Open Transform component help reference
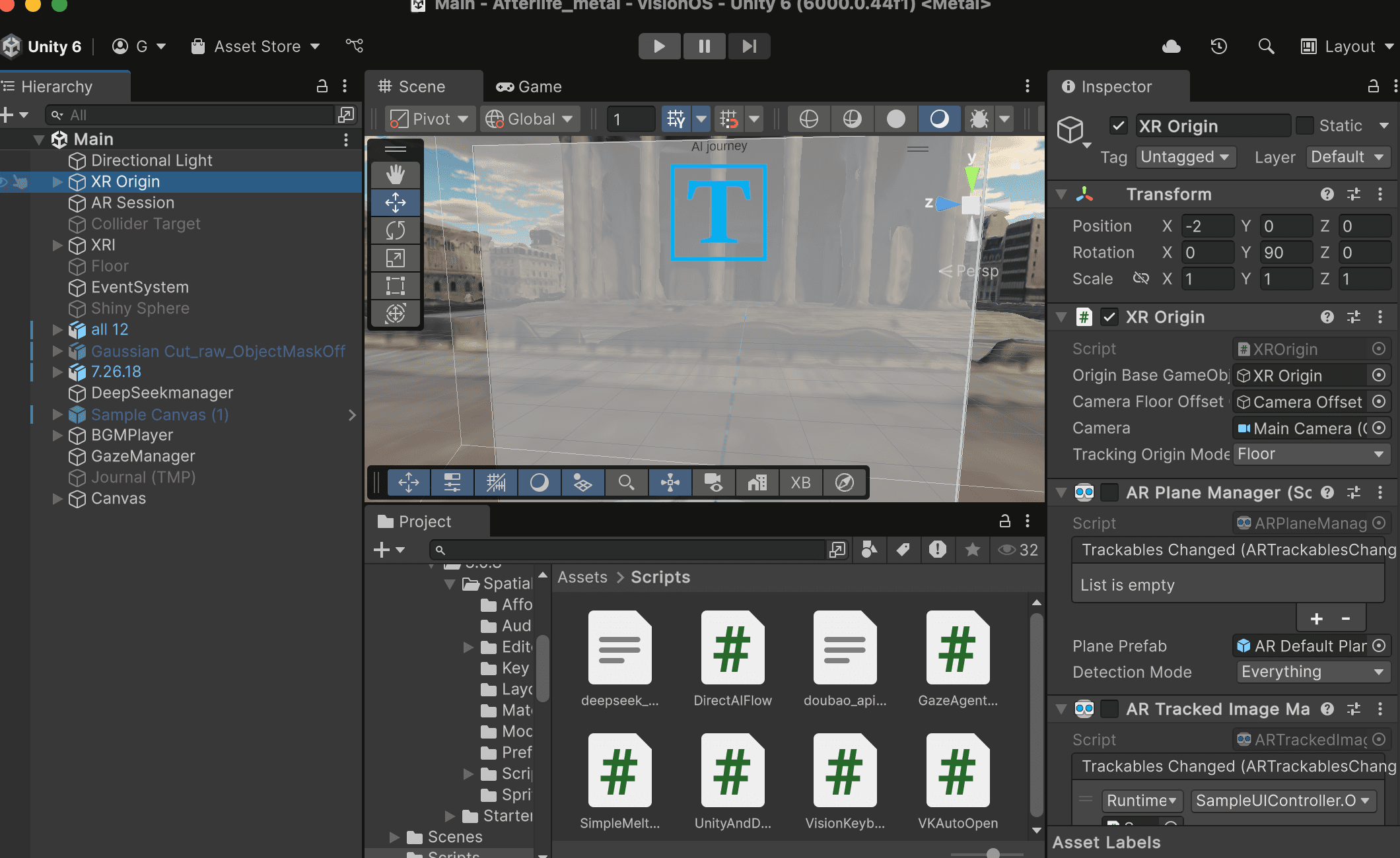 [1327, 194]
